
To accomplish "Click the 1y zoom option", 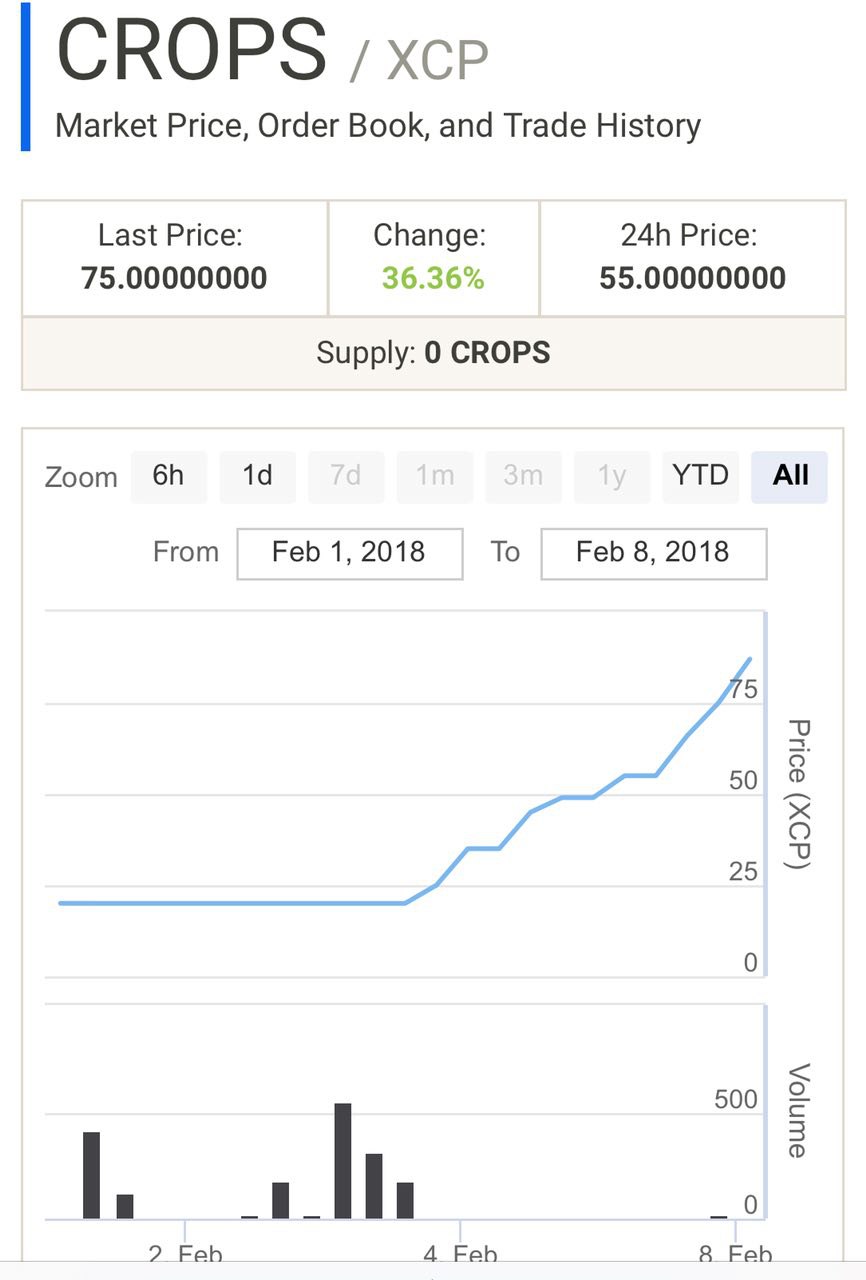I will (x=612, y=476).
